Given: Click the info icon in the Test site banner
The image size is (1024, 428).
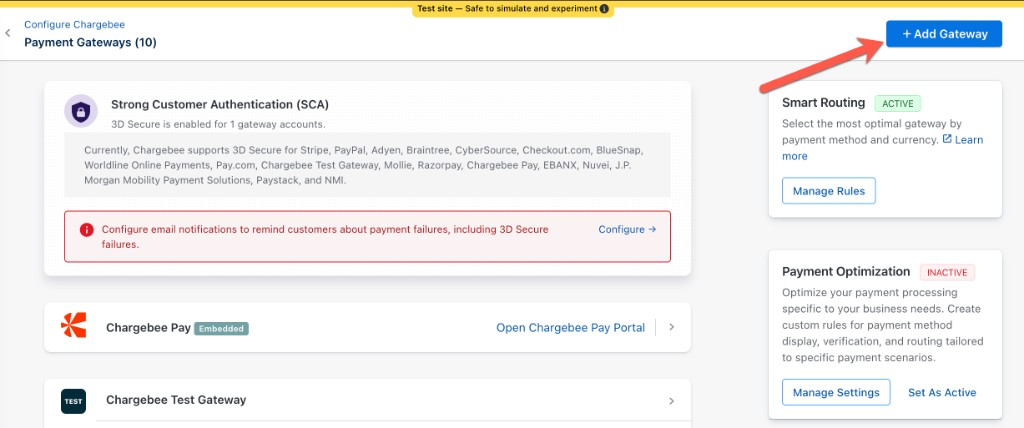Looking at the screenshot, I should point(604,9).
